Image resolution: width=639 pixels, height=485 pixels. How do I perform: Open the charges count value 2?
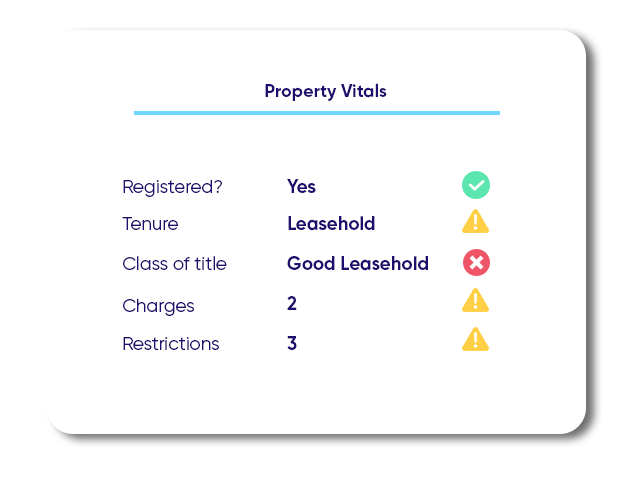point(292,303)
